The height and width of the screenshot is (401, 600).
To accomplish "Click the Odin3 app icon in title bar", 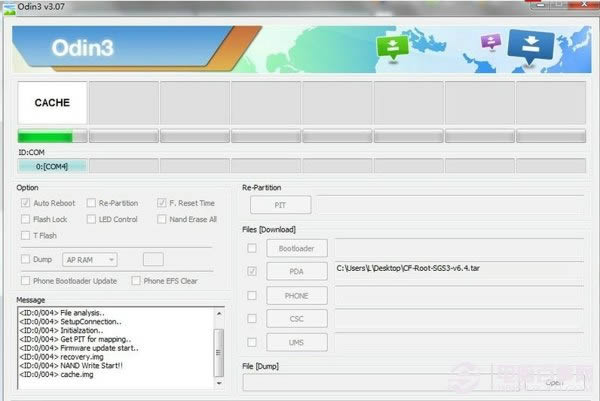I will tap(8, 8).
